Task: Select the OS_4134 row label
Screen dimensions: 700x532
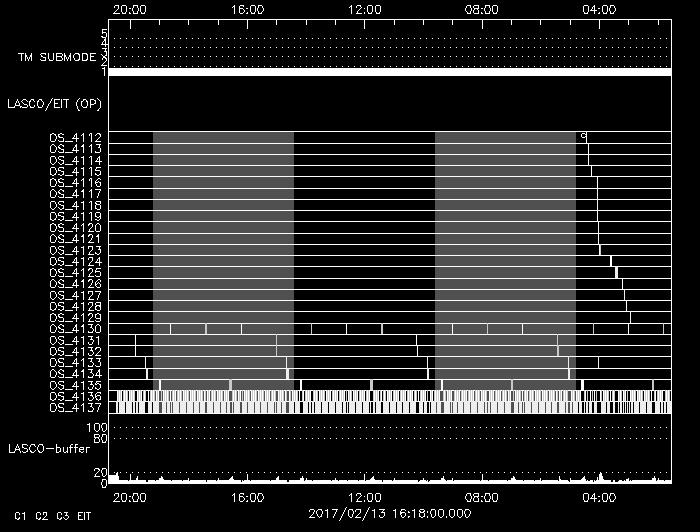Action: (75, 374)
